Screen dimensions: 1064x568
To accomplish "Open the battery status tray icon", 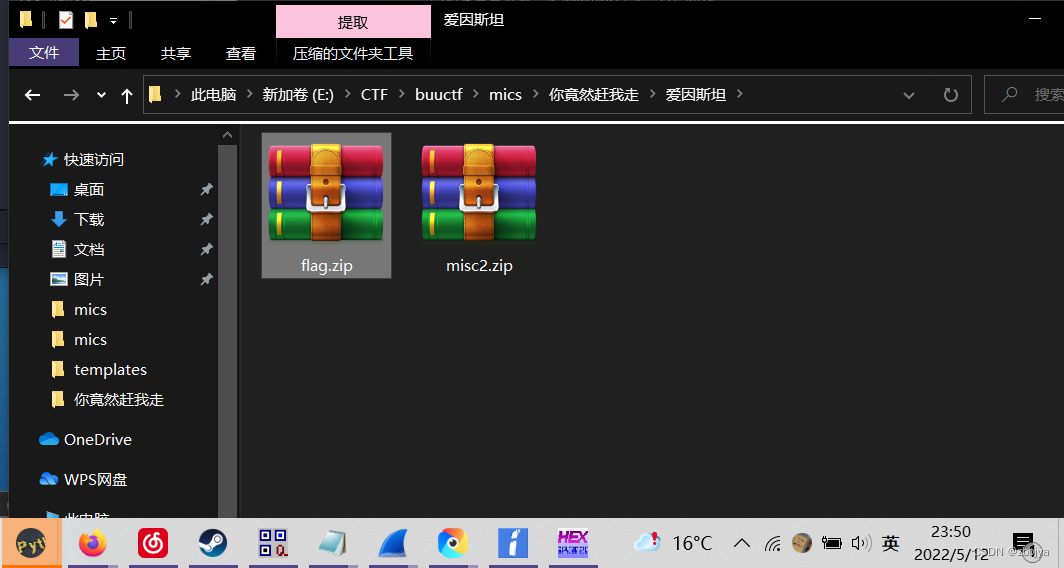I will (831, 543).
